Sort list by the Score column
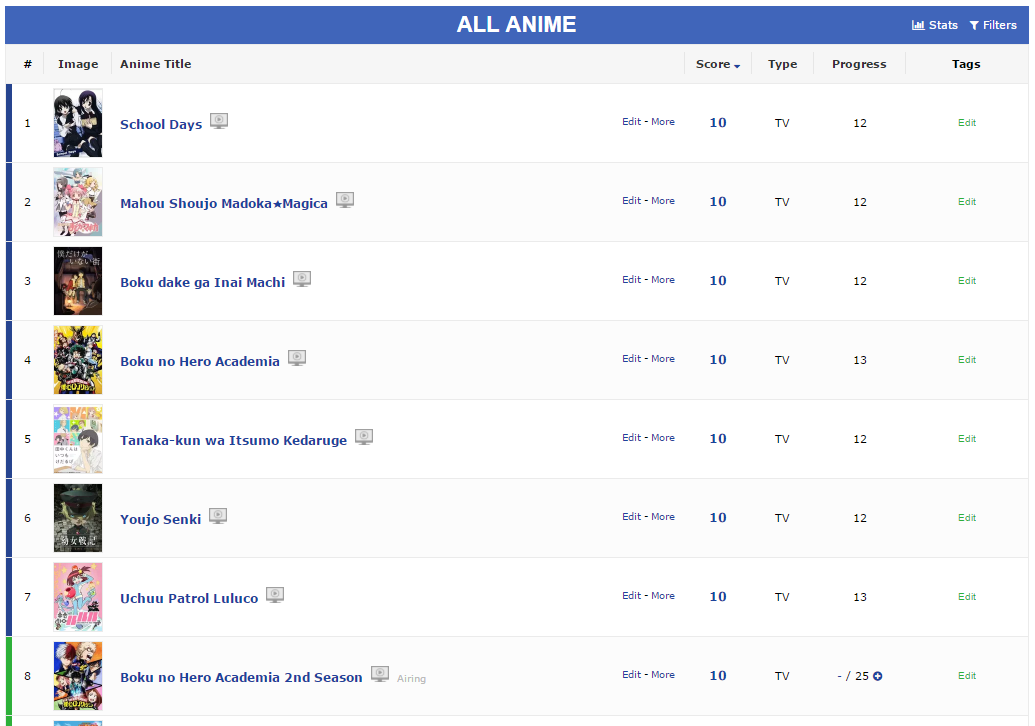Screen dimensions: 1035x726 click(x=718, y=64)
